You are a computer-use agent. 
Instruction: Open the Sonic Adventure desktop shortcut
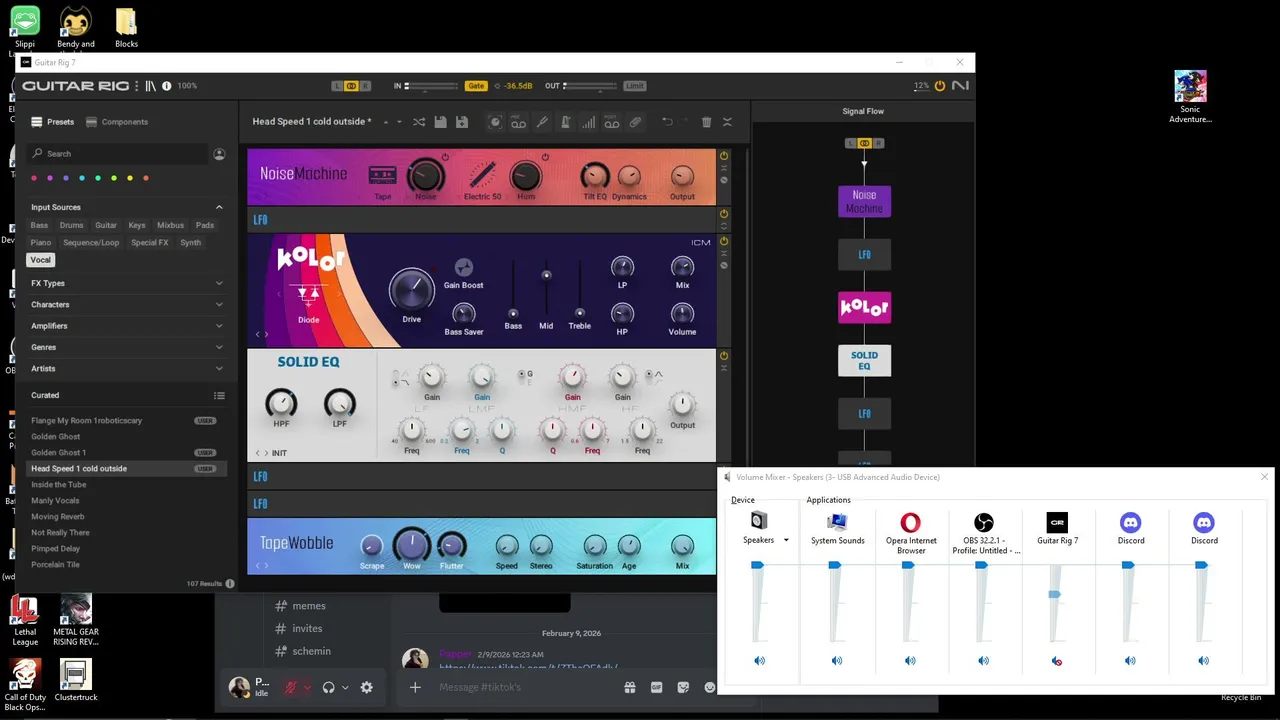[1190, 97]
